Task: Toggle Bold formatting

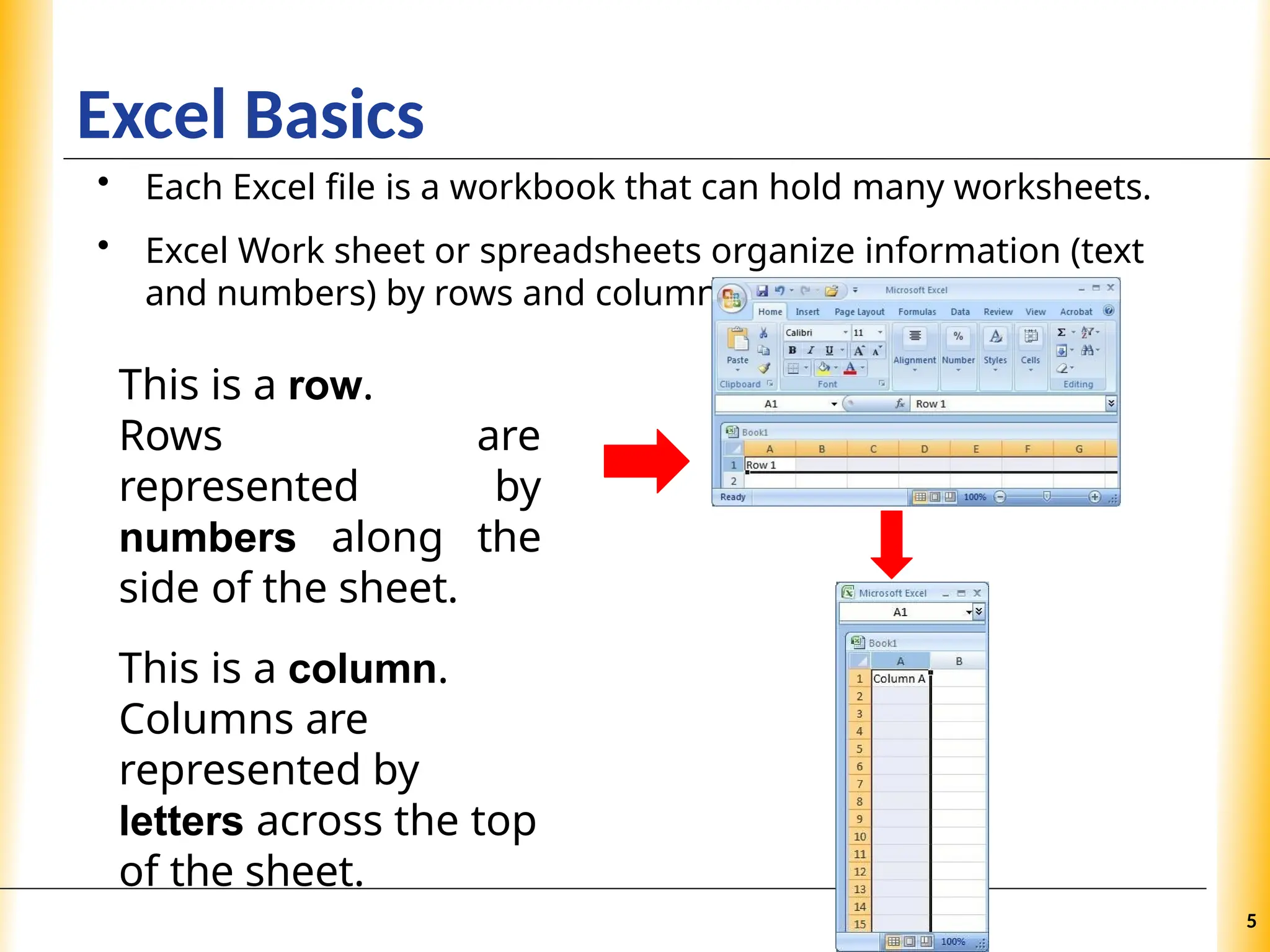Action: click(x=792, y=351)
